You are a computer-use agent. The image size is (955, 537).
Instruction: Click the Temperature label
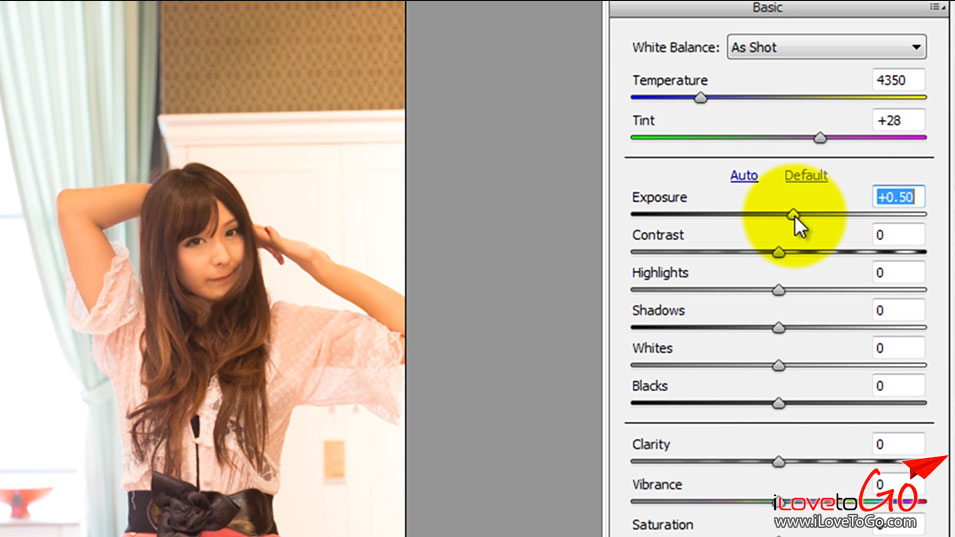coord(669,80)
